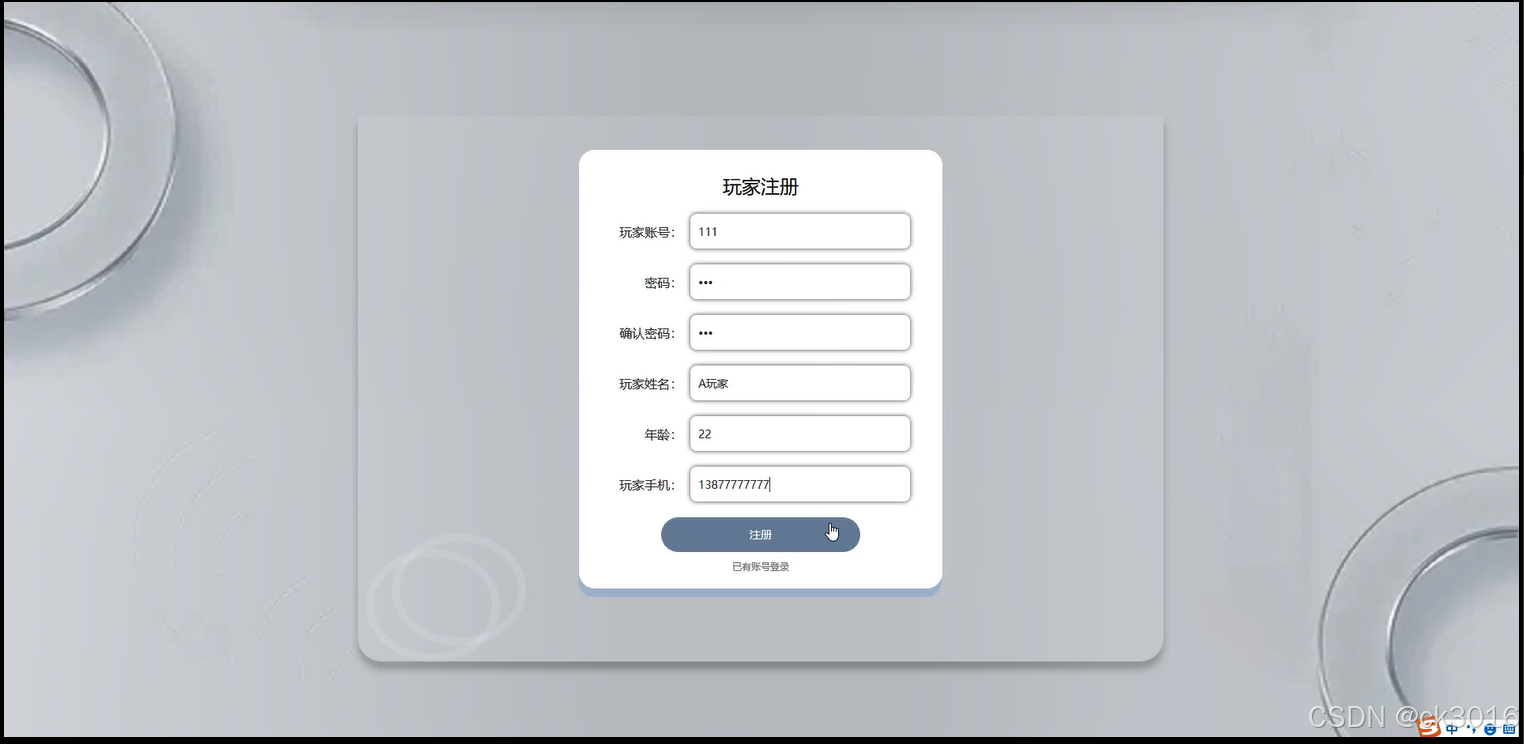Toggle the 中 Chinese/English input mode
The image size is (1524, 744).
point(1452,729)
